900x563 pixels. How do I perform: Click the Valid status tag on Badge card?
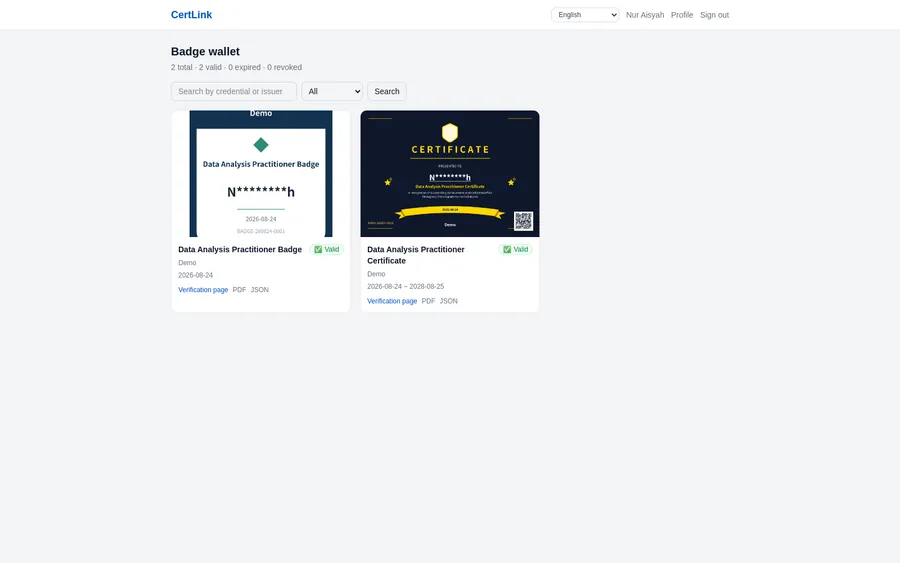(327, 250)
